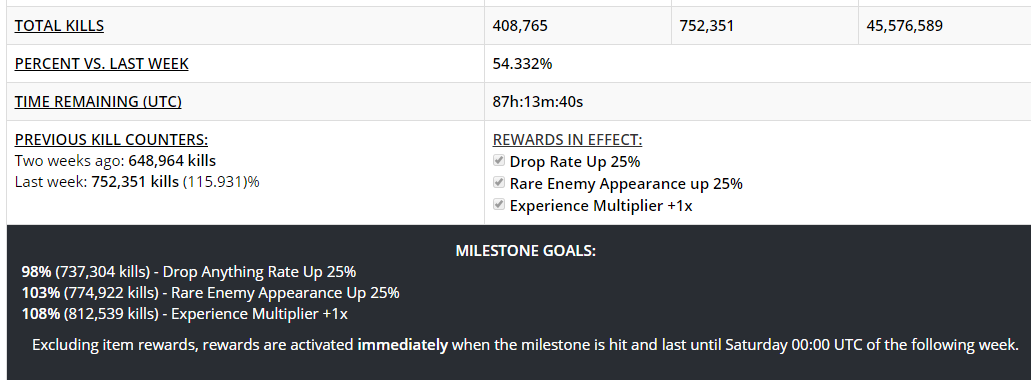Select the 45,576,589 kills cell
Viewport: 1031px width, 380px height.
pyautogui.click(x=905, y=26)
